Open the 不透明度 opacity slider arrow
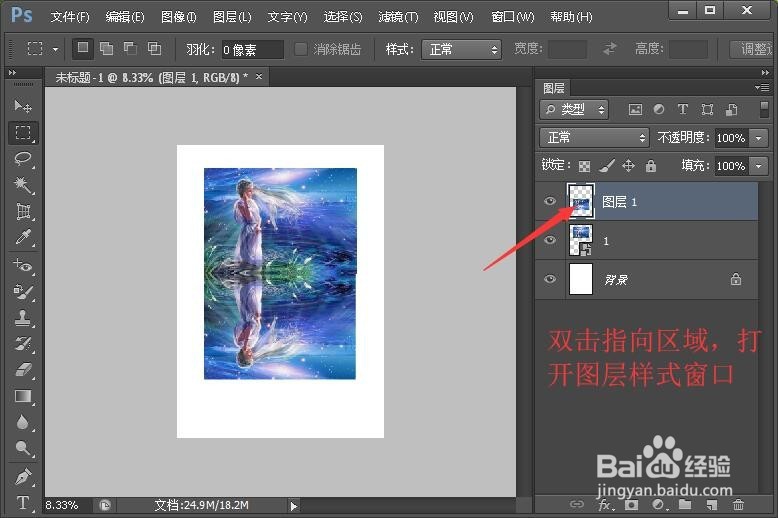 (759, 138)
